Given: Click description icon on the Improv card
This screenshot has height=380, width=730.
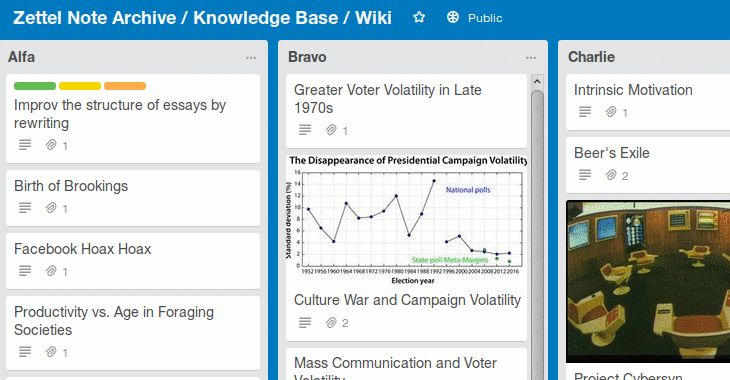Looking at the screenshot, I should click(25, 145).
